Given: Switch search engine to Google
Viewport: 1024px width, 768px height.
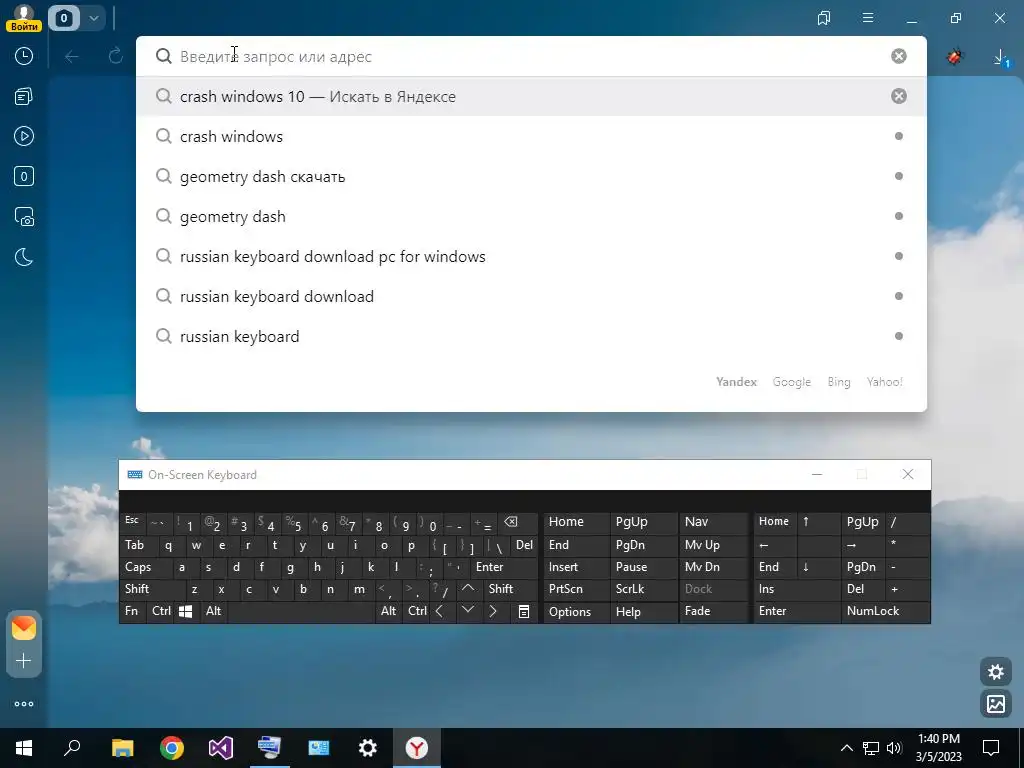Looking at the screenshot, I should 792,382.
